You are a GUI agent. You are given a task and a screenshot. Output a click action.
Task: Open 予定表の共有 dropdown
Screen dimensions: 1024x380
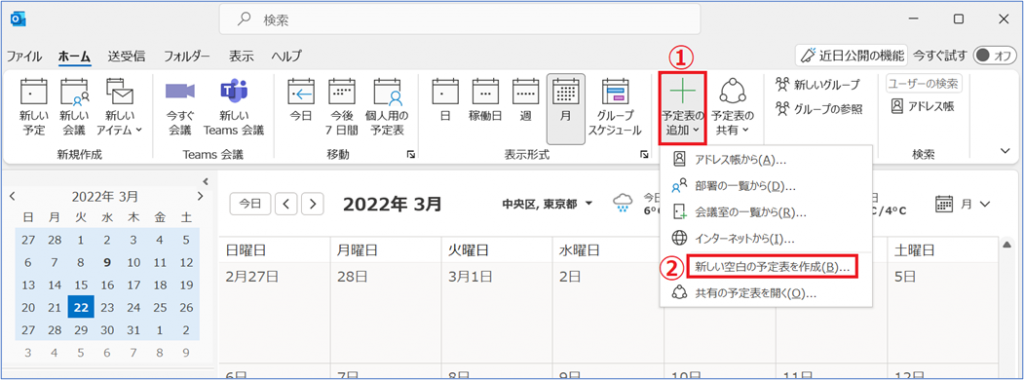point(732,107)
